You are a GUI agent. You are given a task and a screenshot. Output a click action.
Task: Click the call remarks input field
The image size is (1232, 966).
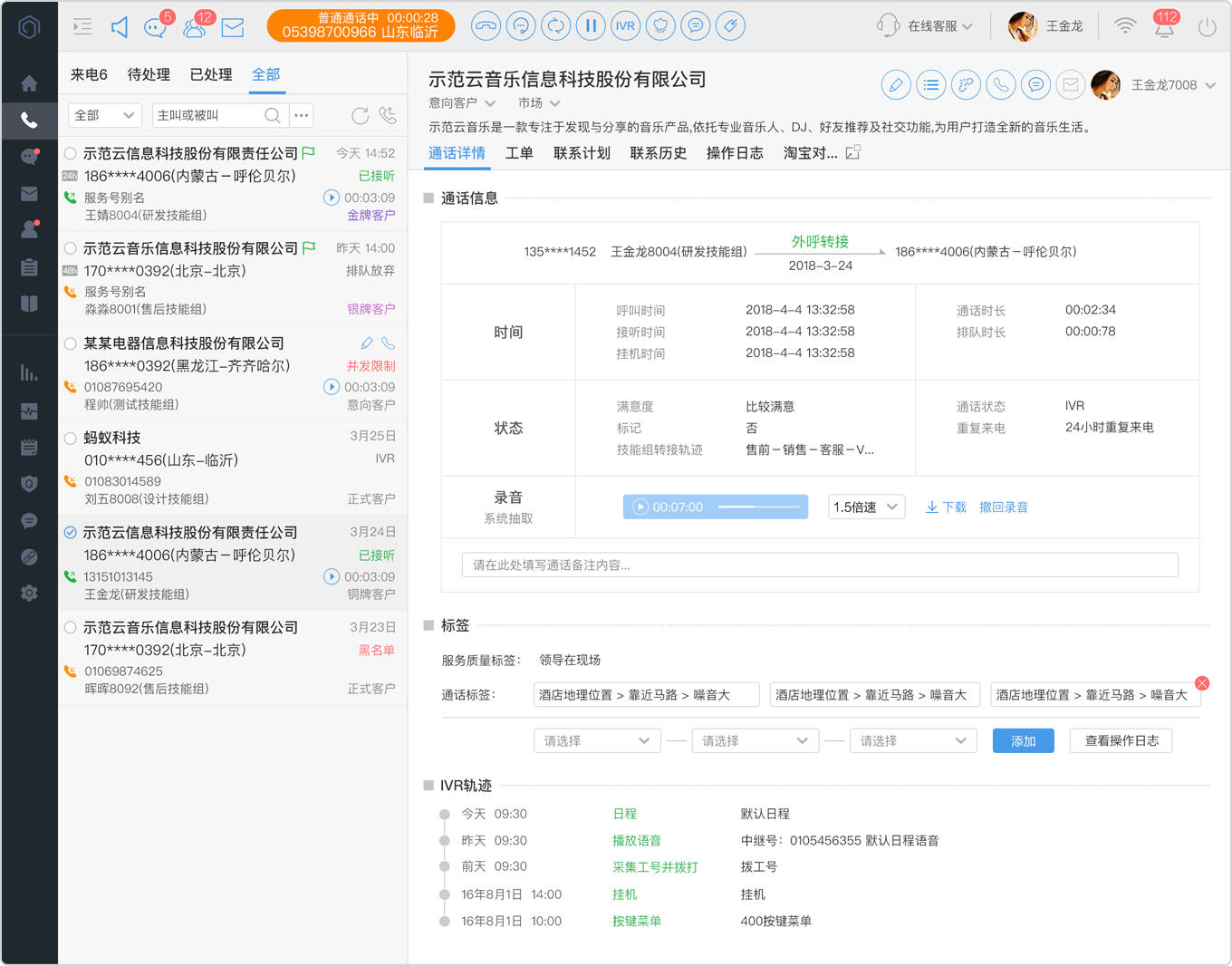[820, 565]
